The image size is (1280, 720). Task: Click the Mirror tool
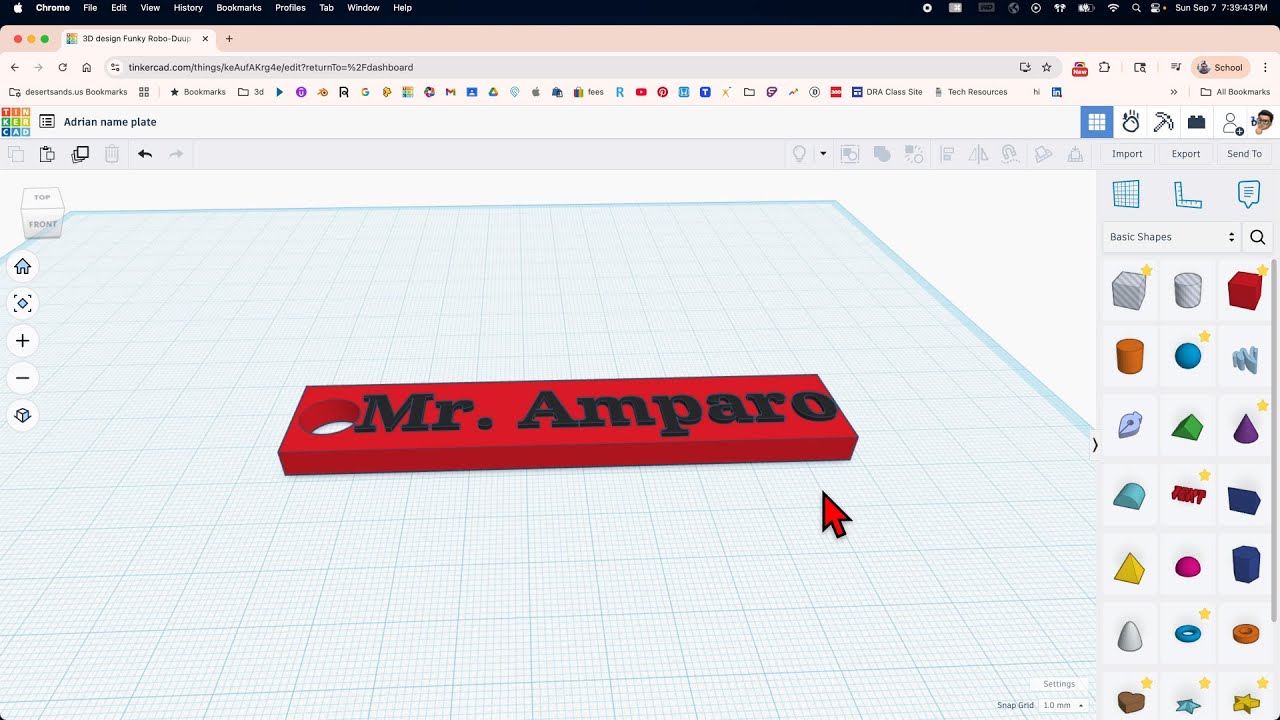(x=979, y=154)
